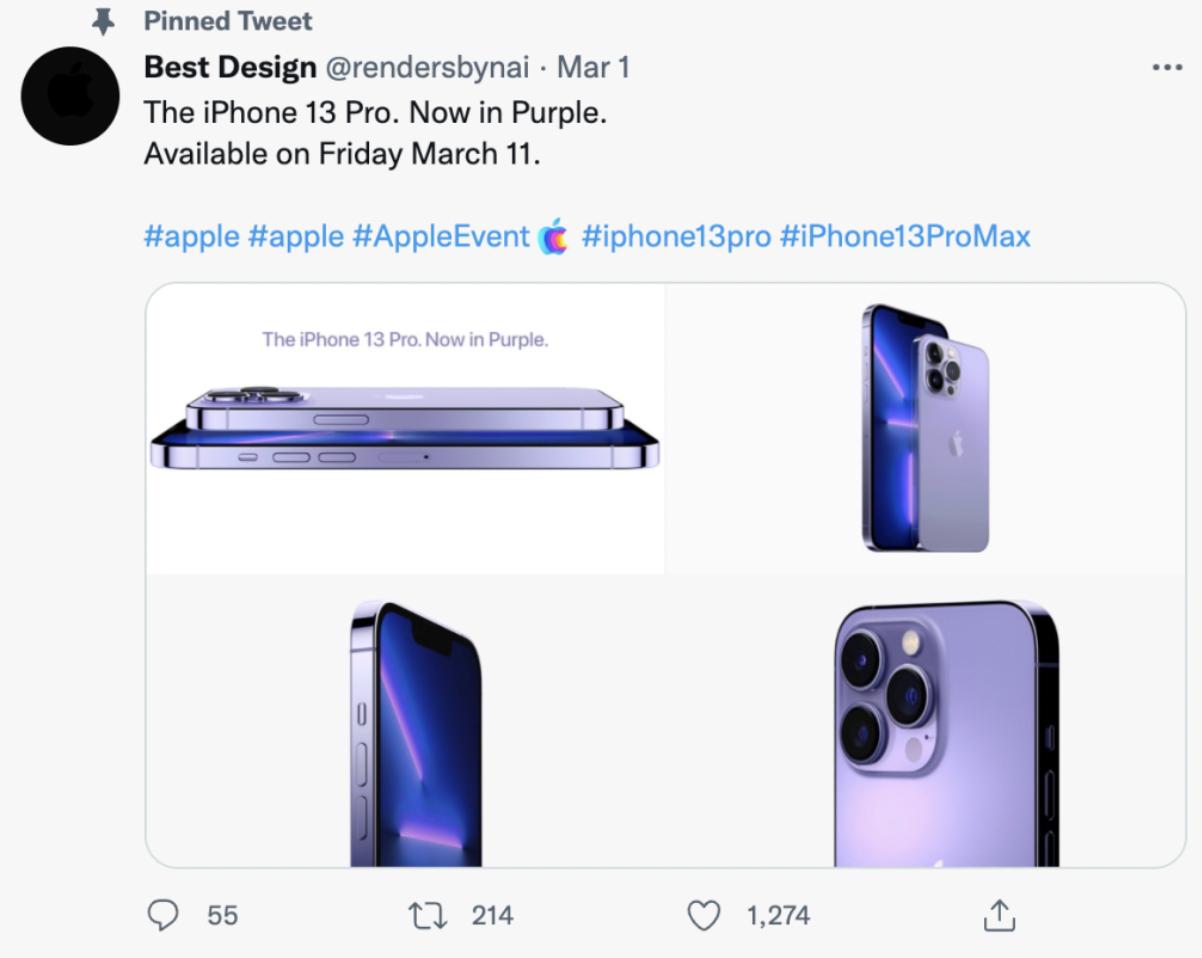Follow the #iPhone13ProMax hashtag
This screenshot has width=1202, height=958.
point(904,237)
